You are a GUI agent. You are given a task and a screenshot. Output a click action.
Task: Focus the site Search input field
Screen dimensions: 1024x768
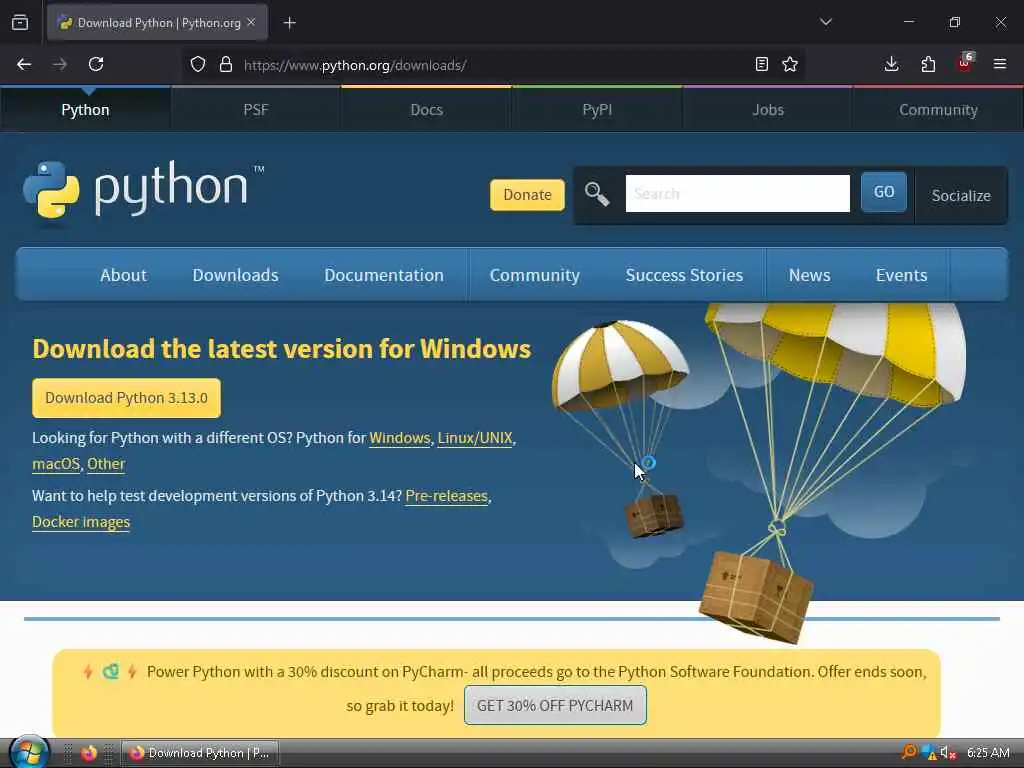click(737, 193)
